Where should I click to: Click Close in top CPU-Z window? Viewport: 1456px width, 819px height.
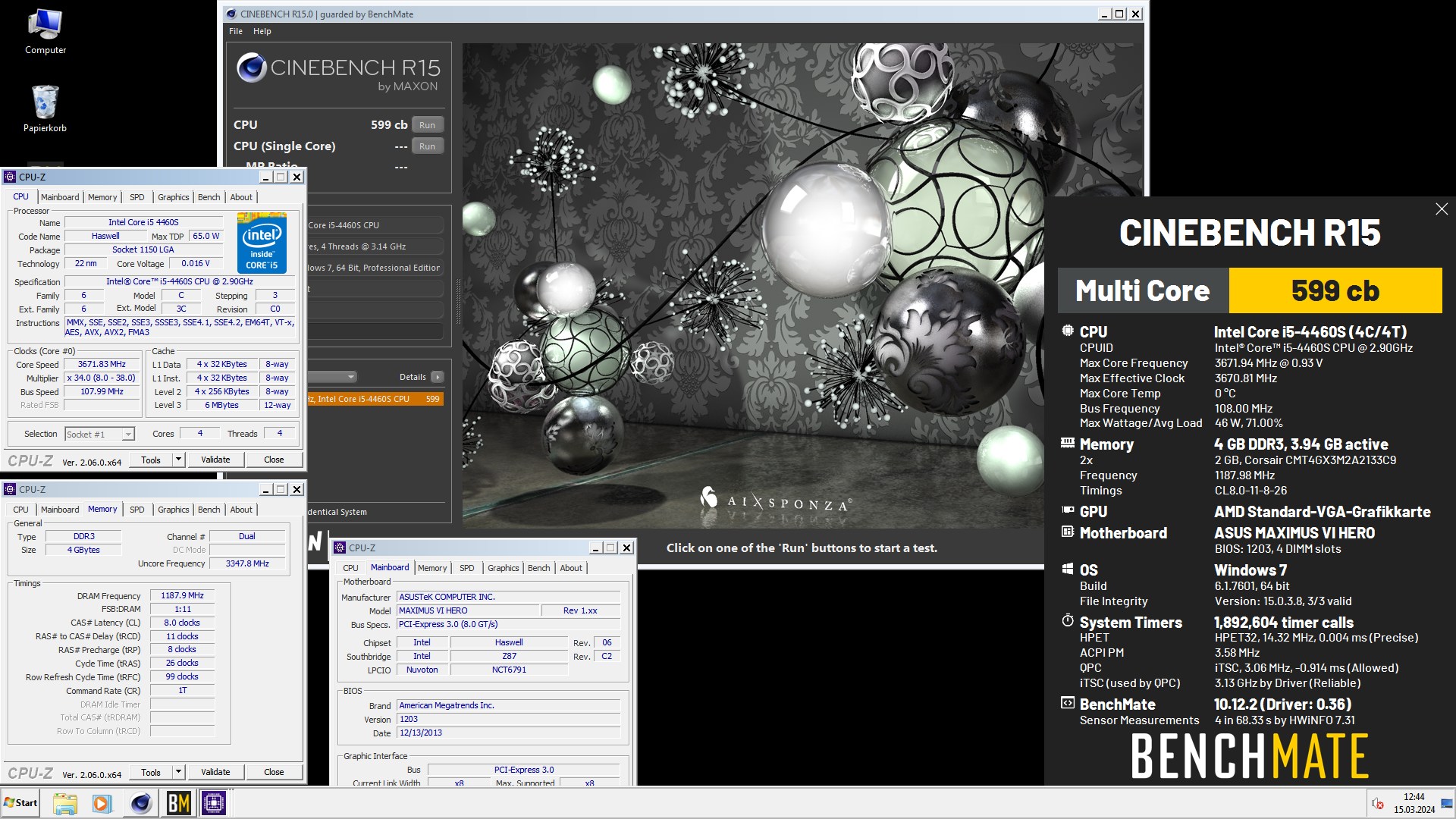pos(274,459)
